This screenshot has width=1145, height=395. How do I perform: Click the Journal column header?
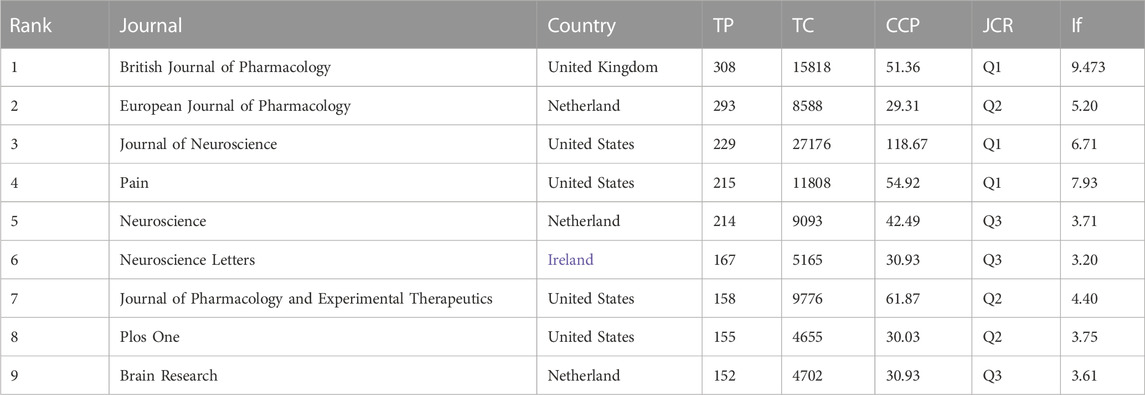tap(151, 26)
